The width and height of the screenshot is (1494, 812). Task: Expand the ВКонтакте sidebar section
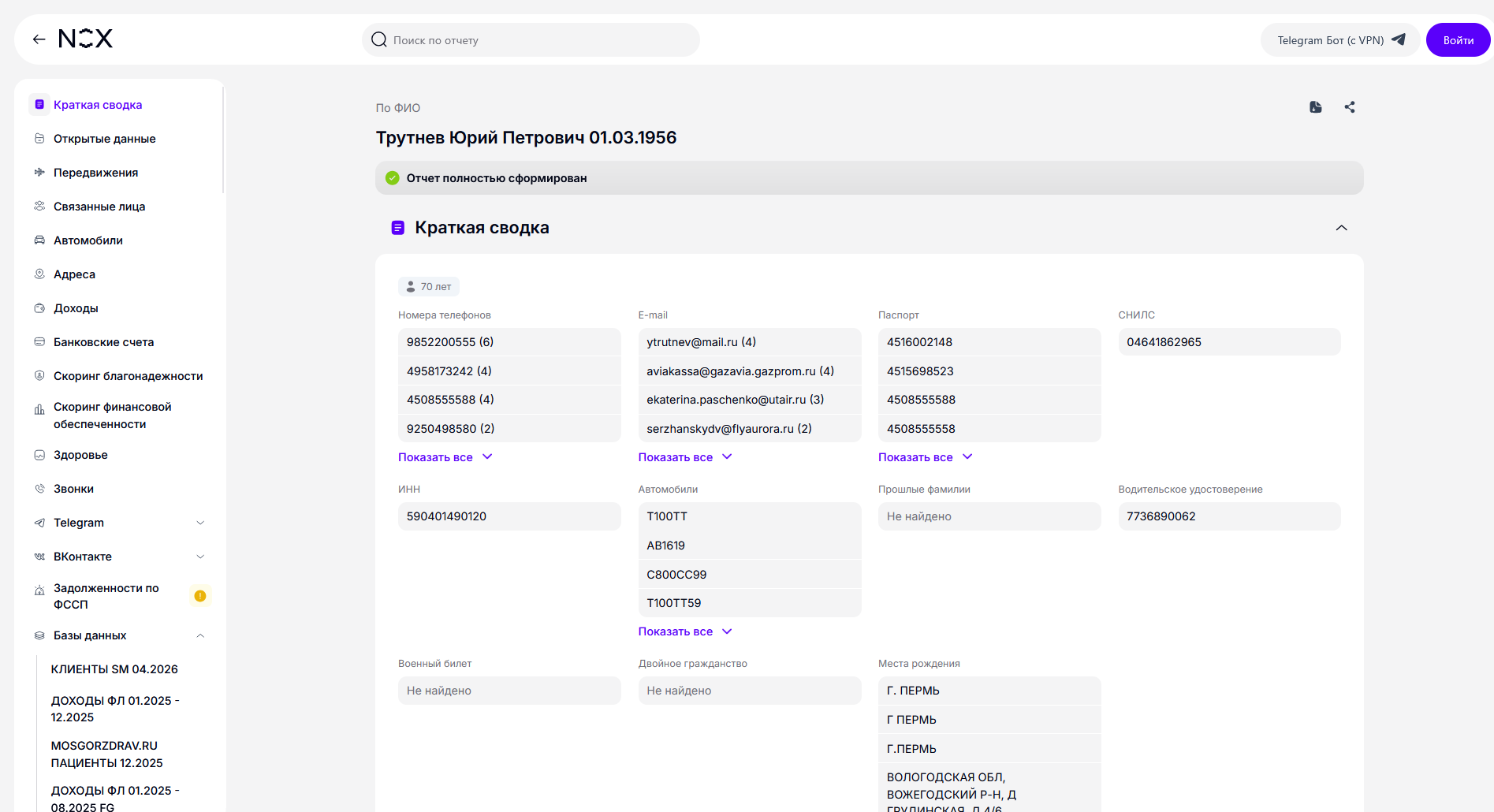coord(200,557)
